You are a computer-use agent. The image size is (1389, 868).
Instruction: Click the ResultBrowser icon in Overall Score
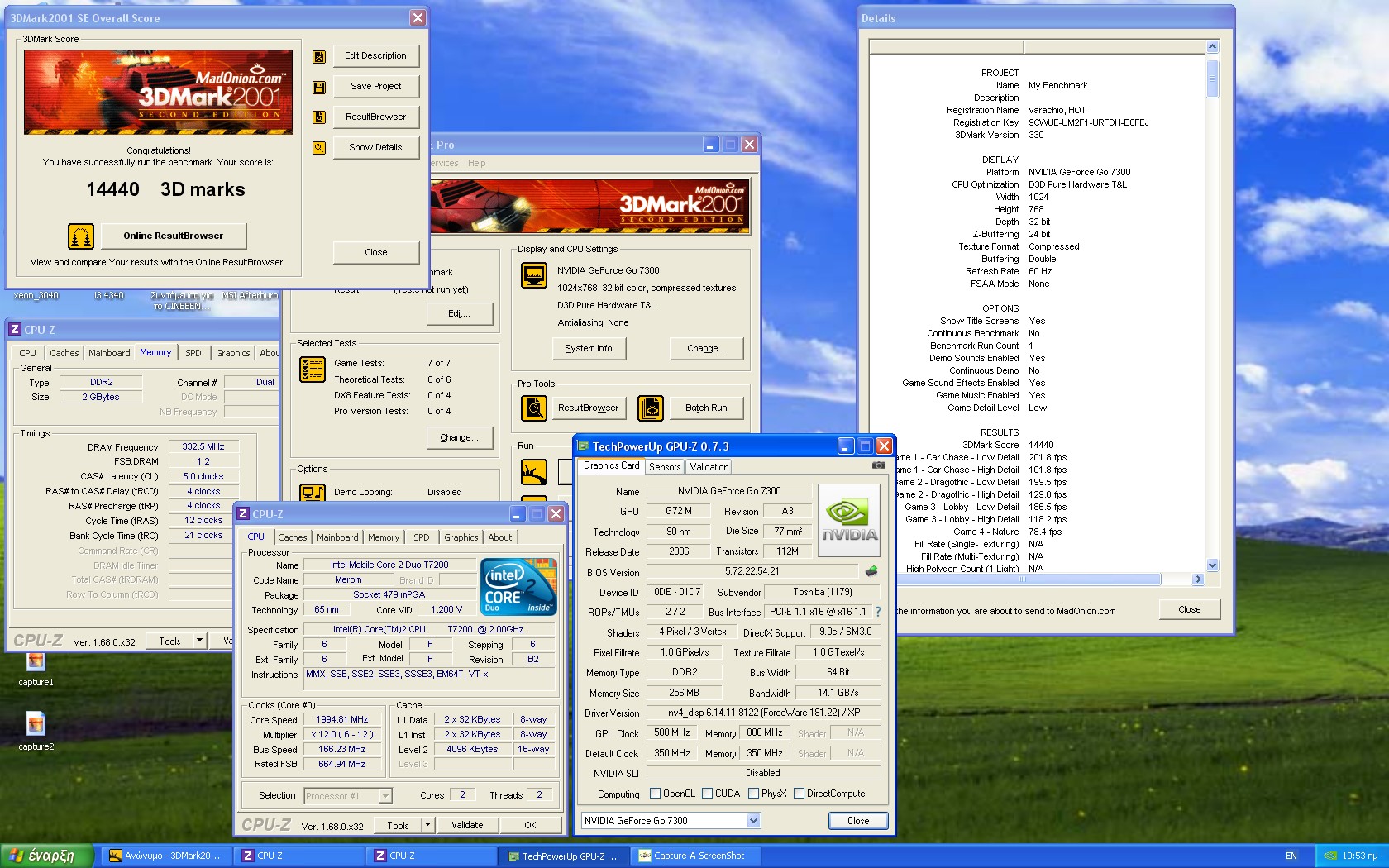(319, 117)
